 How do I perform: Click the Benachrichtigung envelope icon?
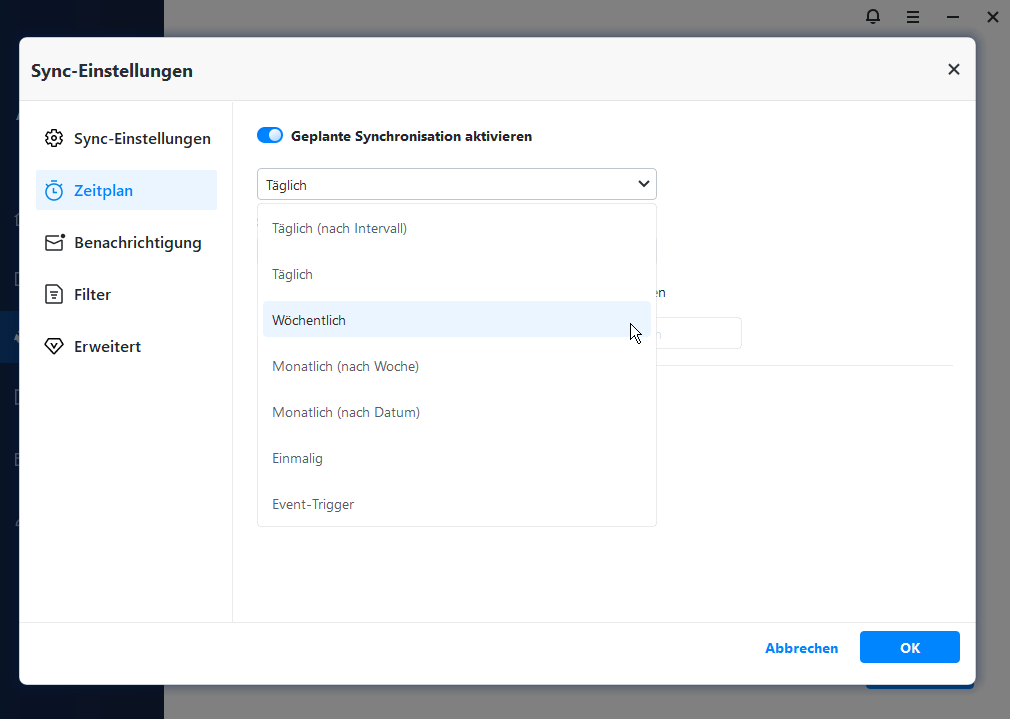tap(54, 243)
